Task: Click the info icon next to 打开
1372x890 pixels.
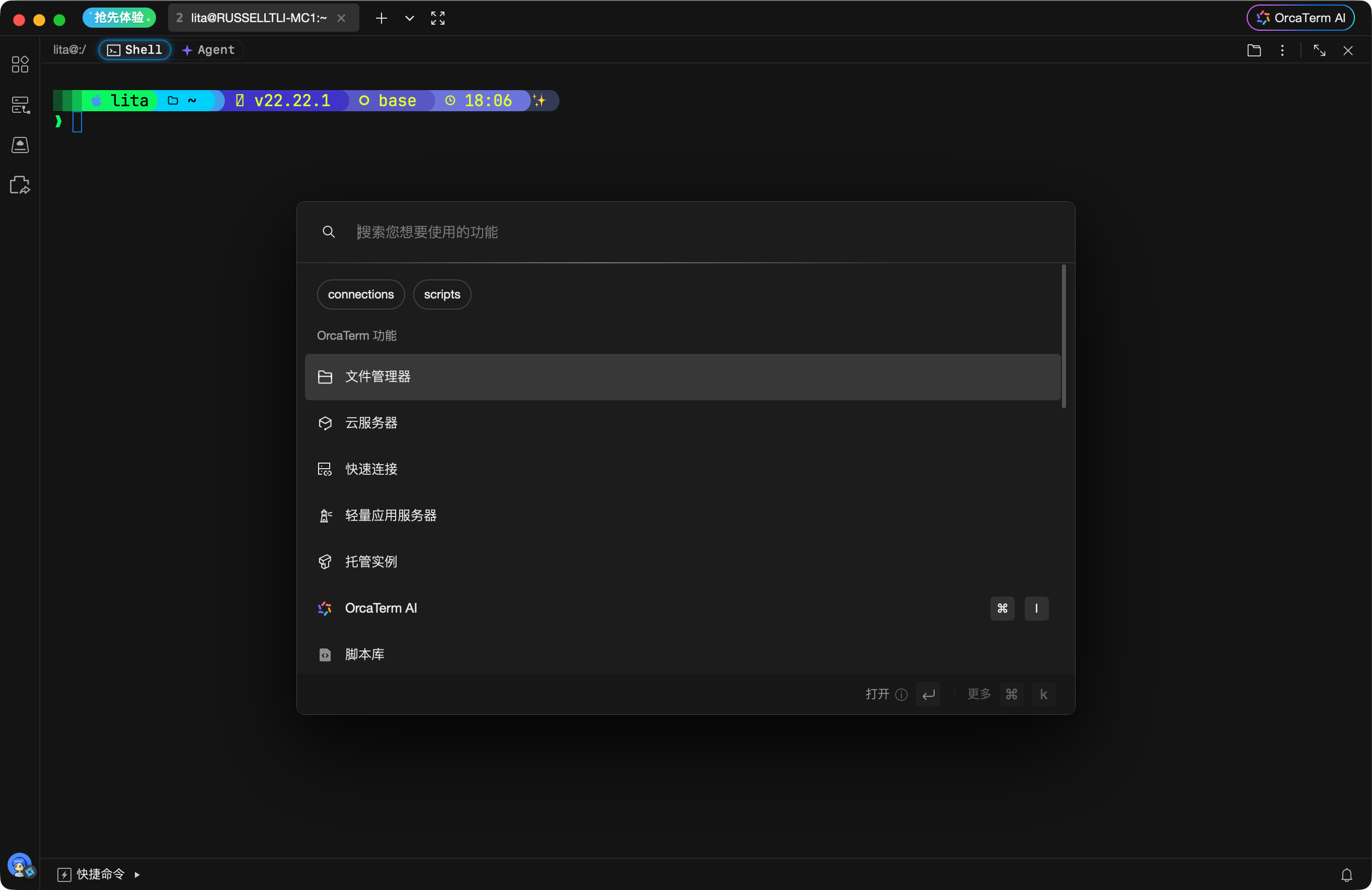Action: [x=901, y=695]
